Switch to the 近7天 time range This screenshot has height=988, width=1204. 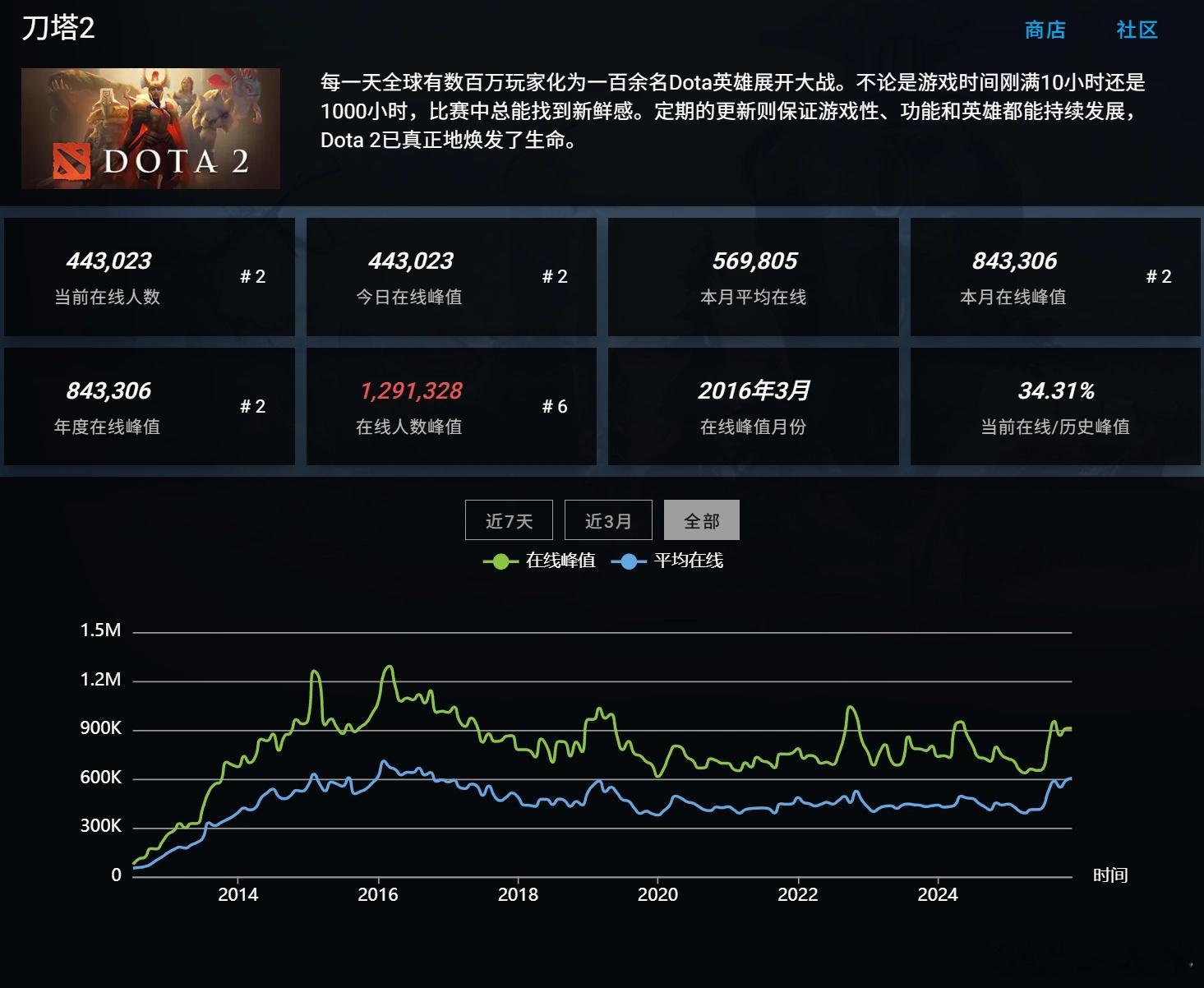point(508,519)
